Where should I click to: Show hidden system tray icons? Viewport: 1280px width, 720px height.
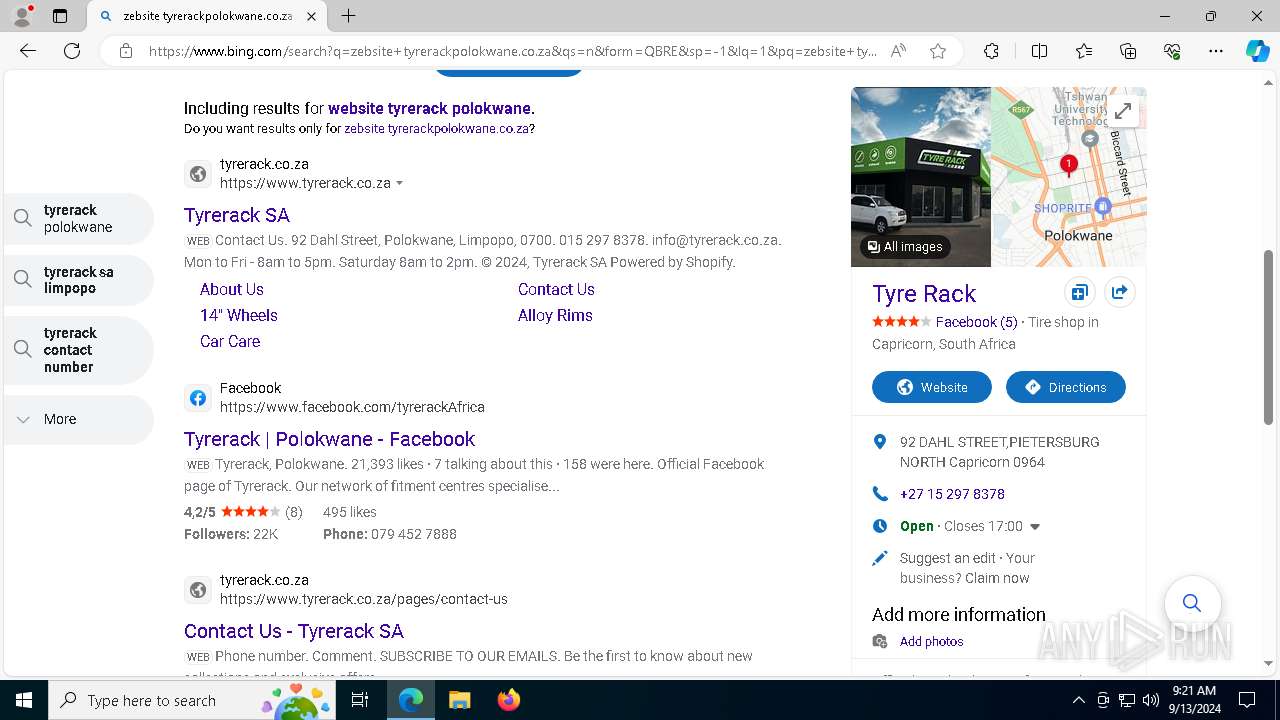[x=1079, y=700]
